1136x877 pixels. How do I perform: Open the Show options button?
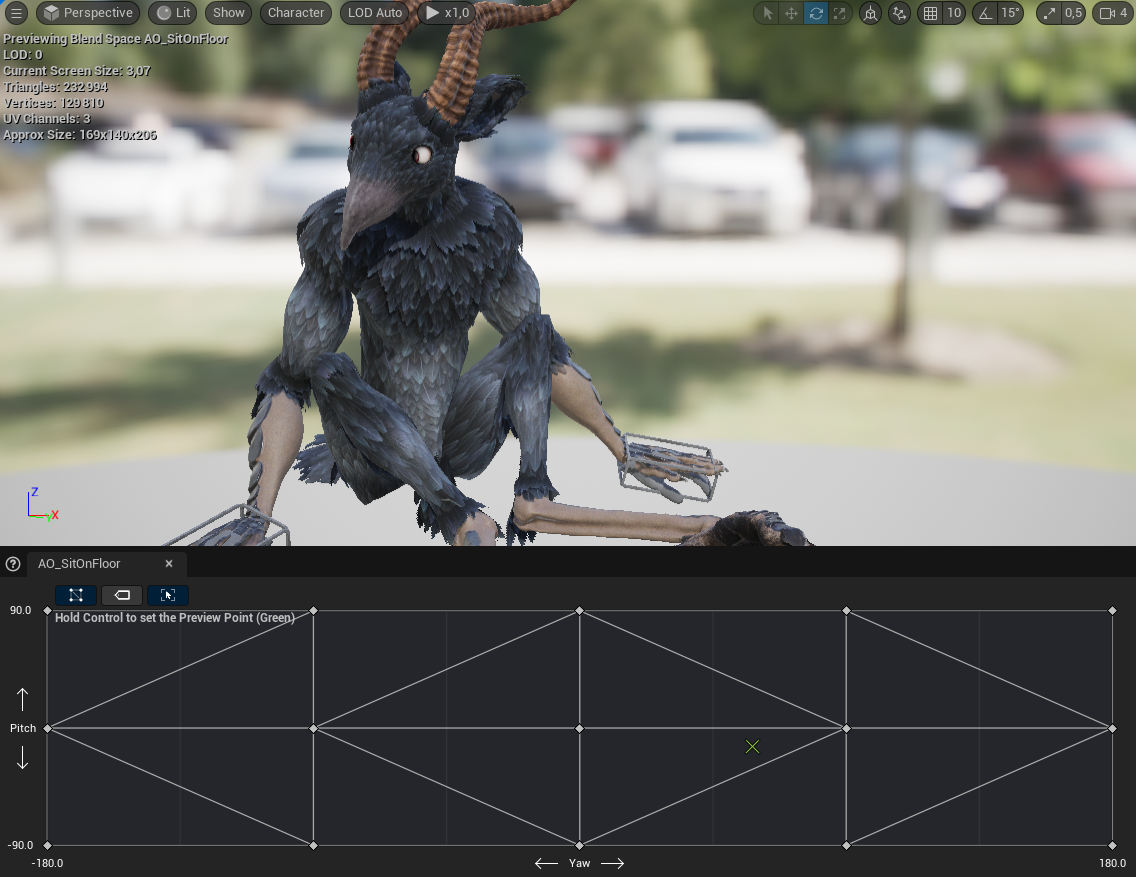click(228, 13)
